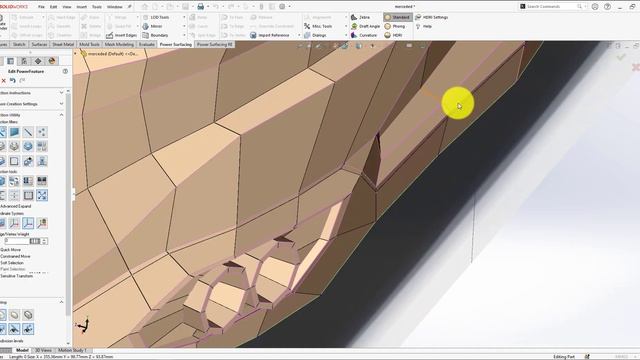
Task: Switch to the Power Surfacing RE tab
Action: point(215,44)
